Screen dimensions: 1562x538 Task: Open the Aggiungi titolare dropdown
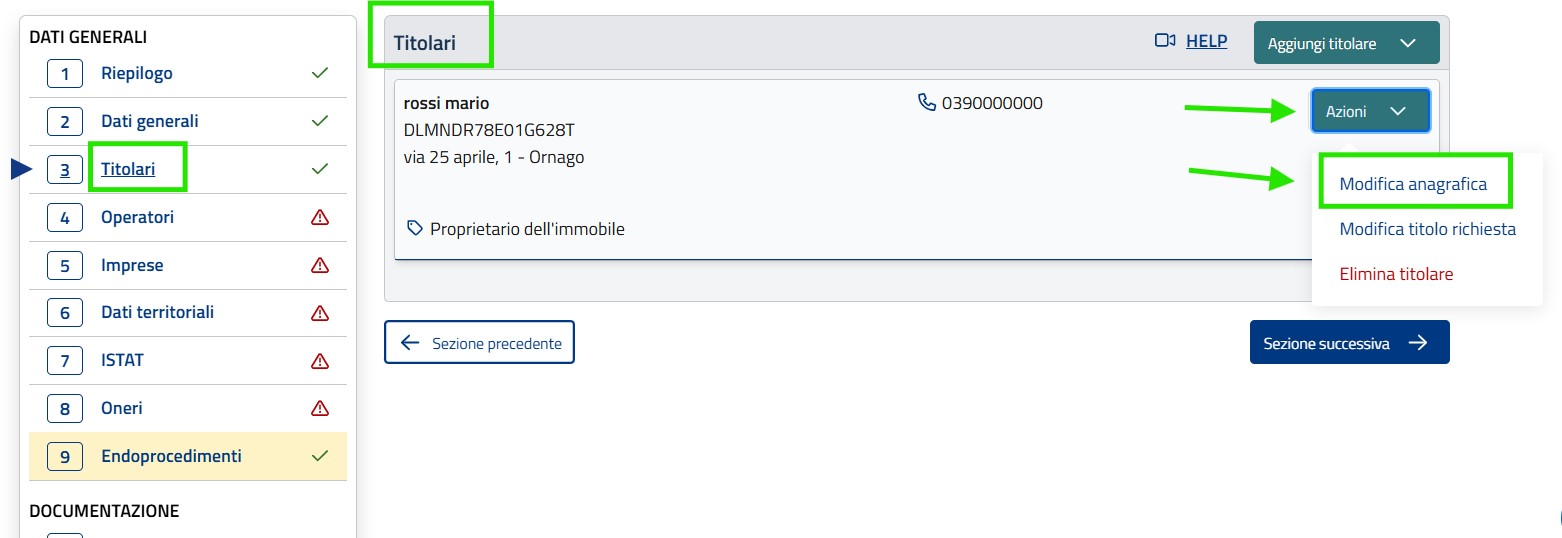(1346, 43)
